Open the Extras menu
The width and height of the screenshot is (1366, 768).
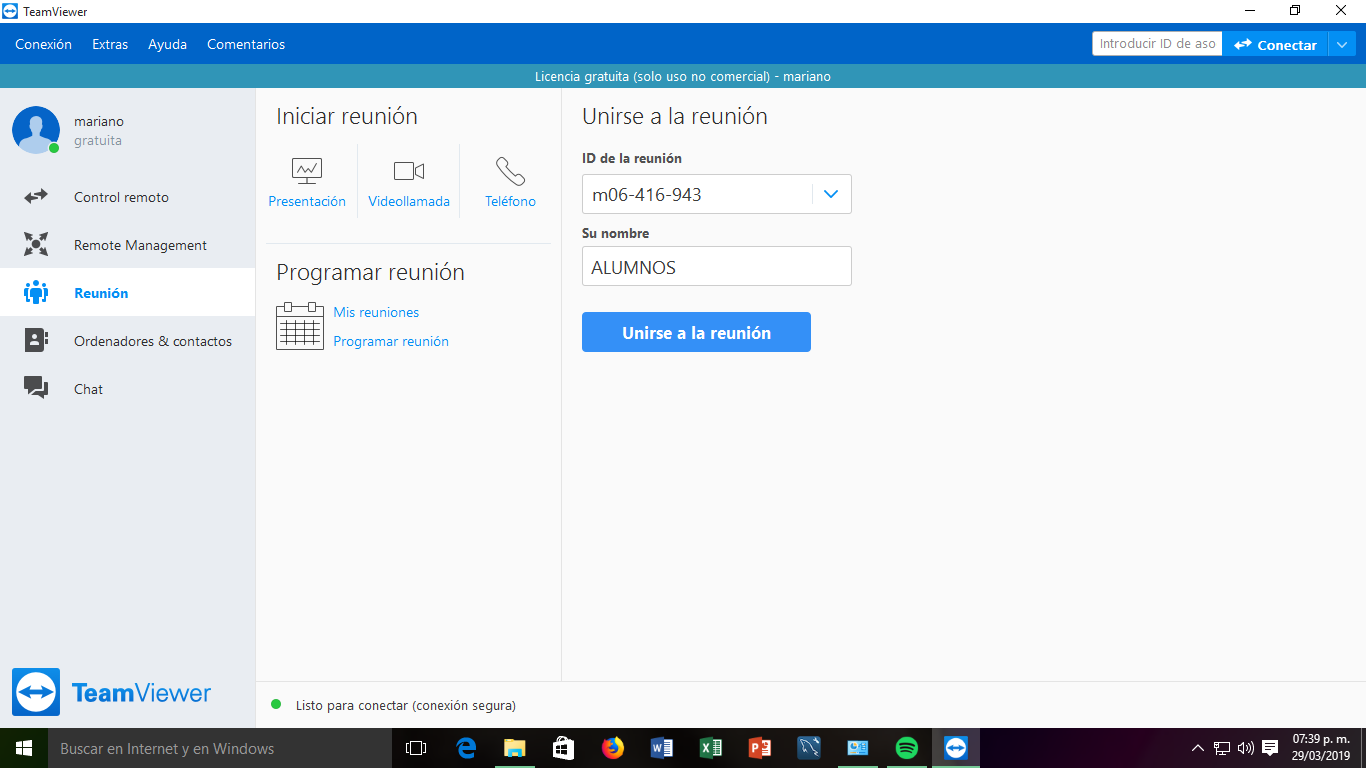click(x=110, y=44)
